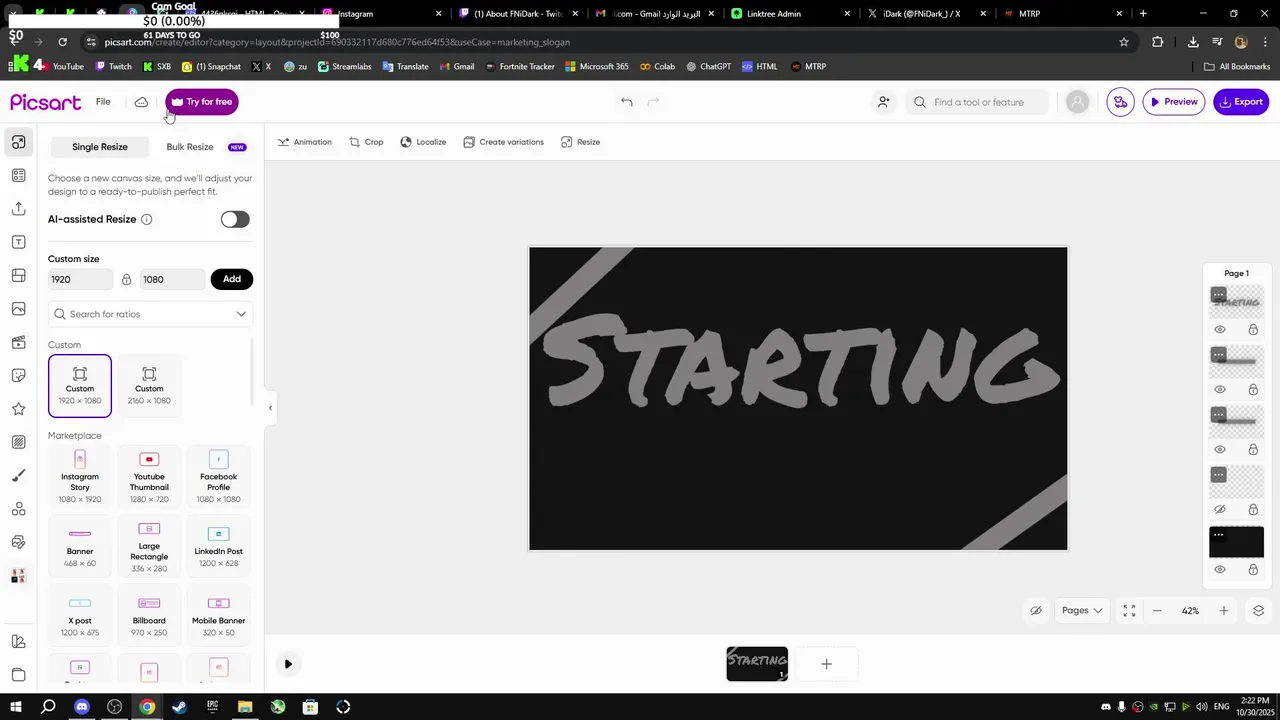Screen dimensions: 1280x720
Task: Click the Export button
Action: [1241, 102]
